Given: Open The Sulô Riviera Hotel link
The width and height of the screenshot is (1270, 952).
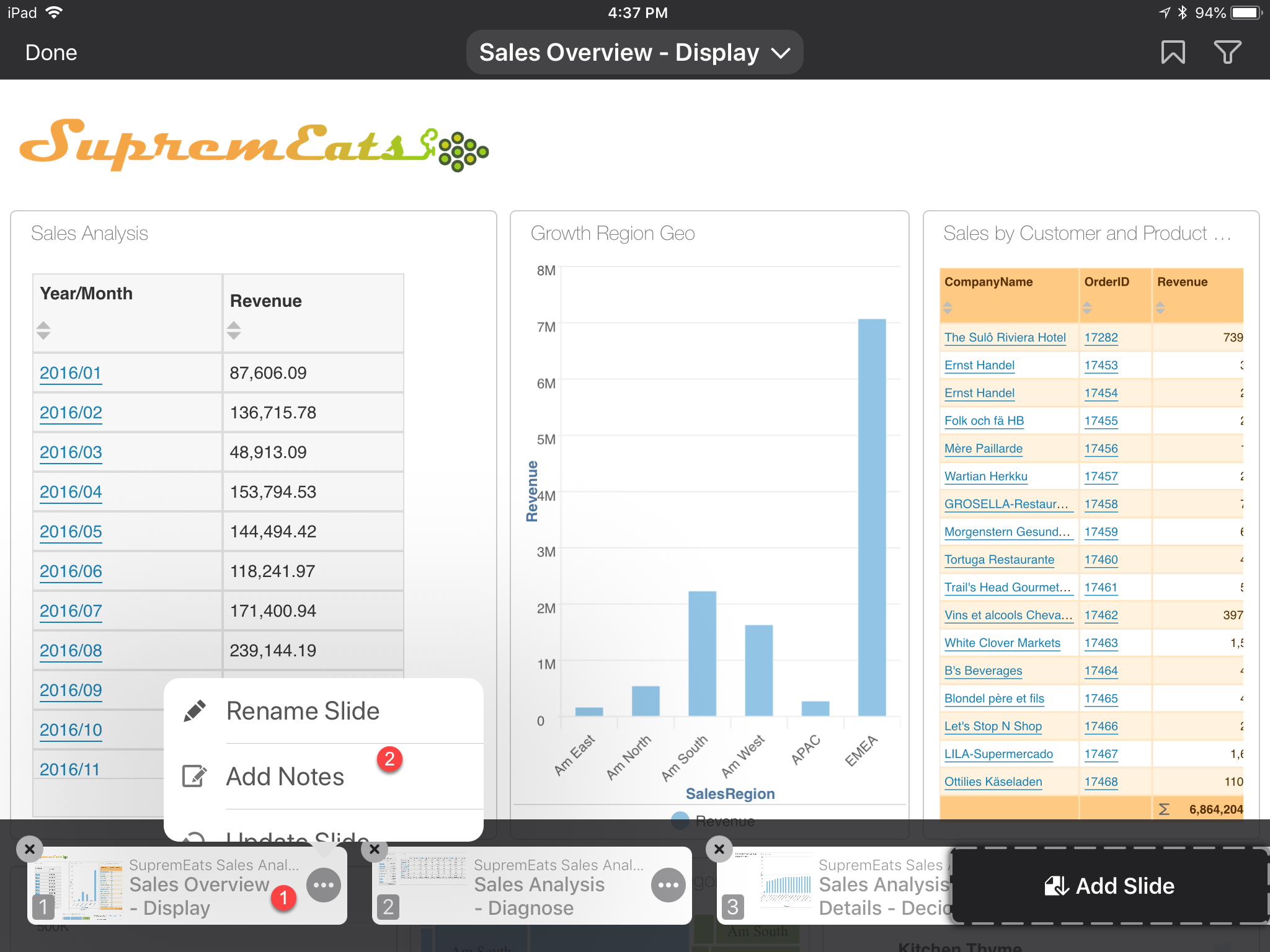Looking at the screenshot, I should point(1005,337).
